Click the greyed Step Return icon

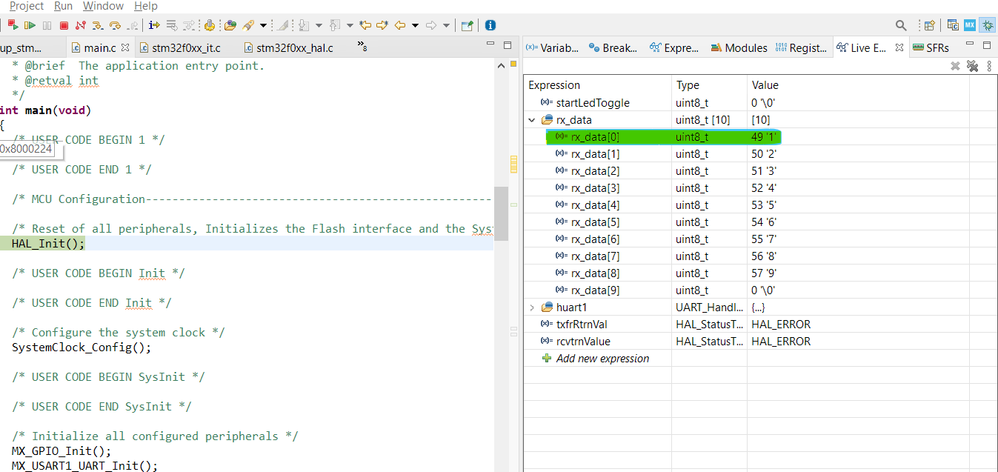[x=132, y=25]
